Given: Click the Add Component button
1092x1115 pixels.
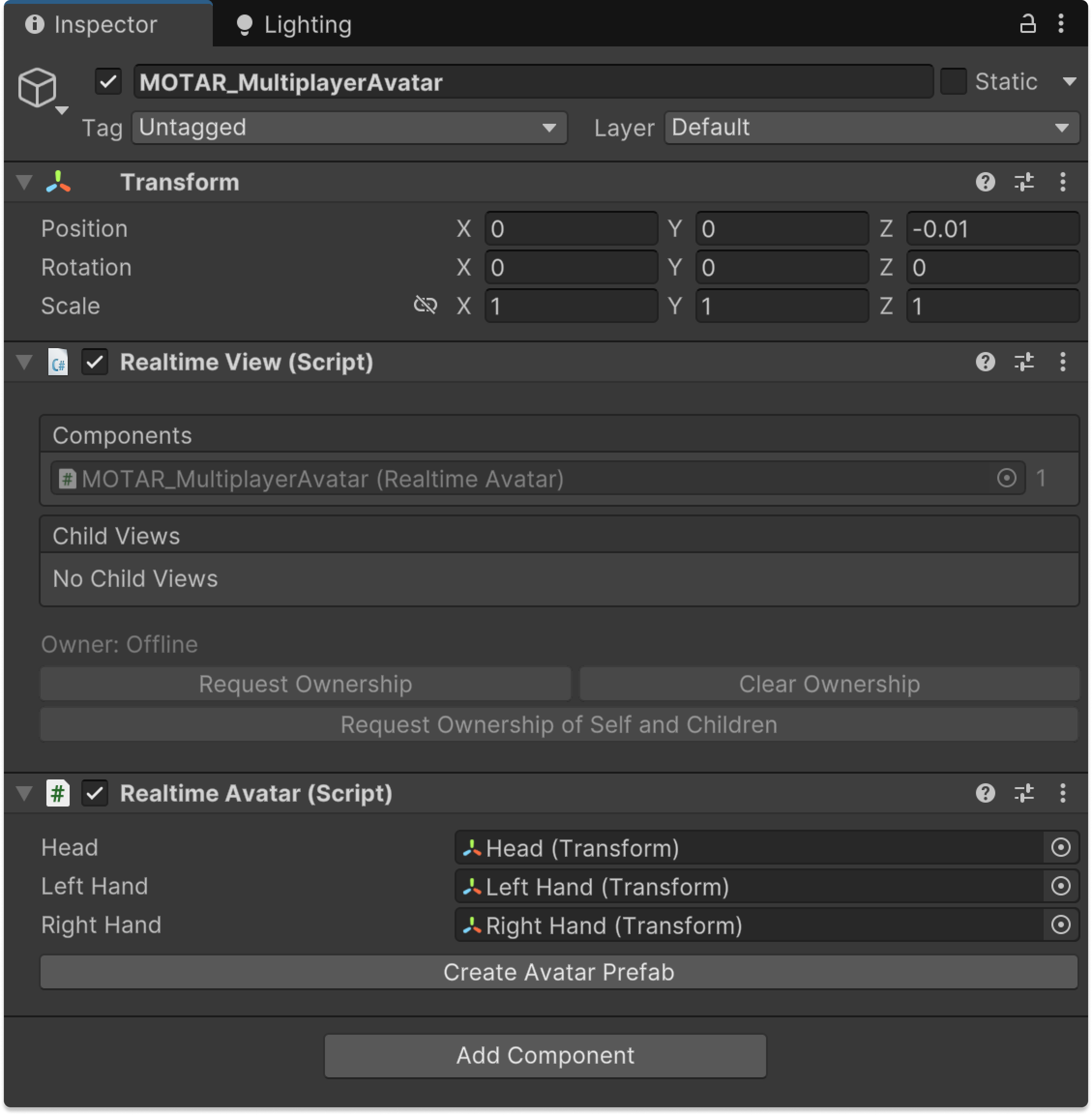Looking at the screenshot, I should pyautogui.click(x=545, y=1056).
